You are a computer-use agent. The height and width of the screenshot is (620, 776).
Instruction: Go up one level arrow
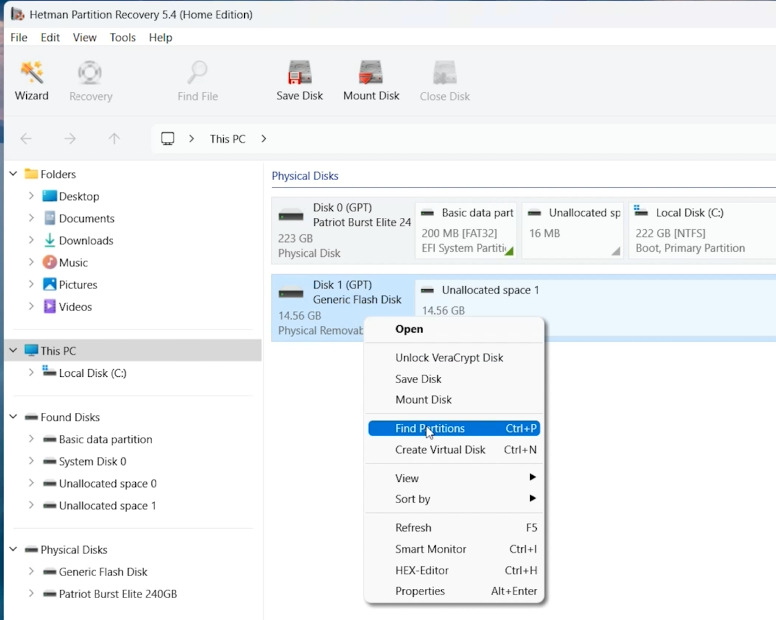[x=114, y=139]
